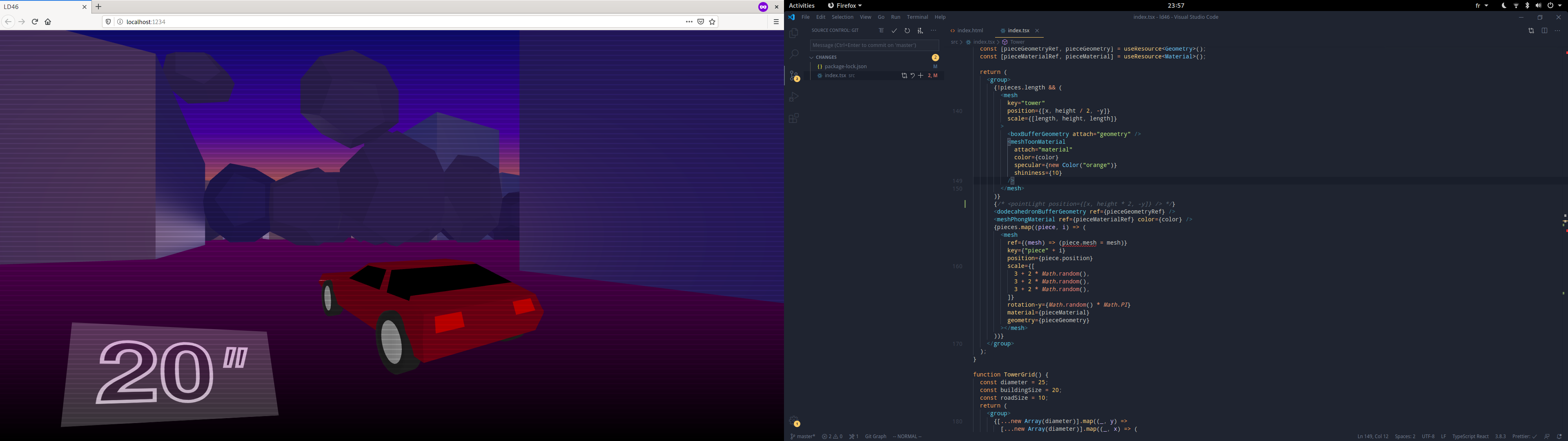Viewport: 1568px width, 441px height.
Task: Bookmark this page with the star icon
Action: tap(712, 22)
